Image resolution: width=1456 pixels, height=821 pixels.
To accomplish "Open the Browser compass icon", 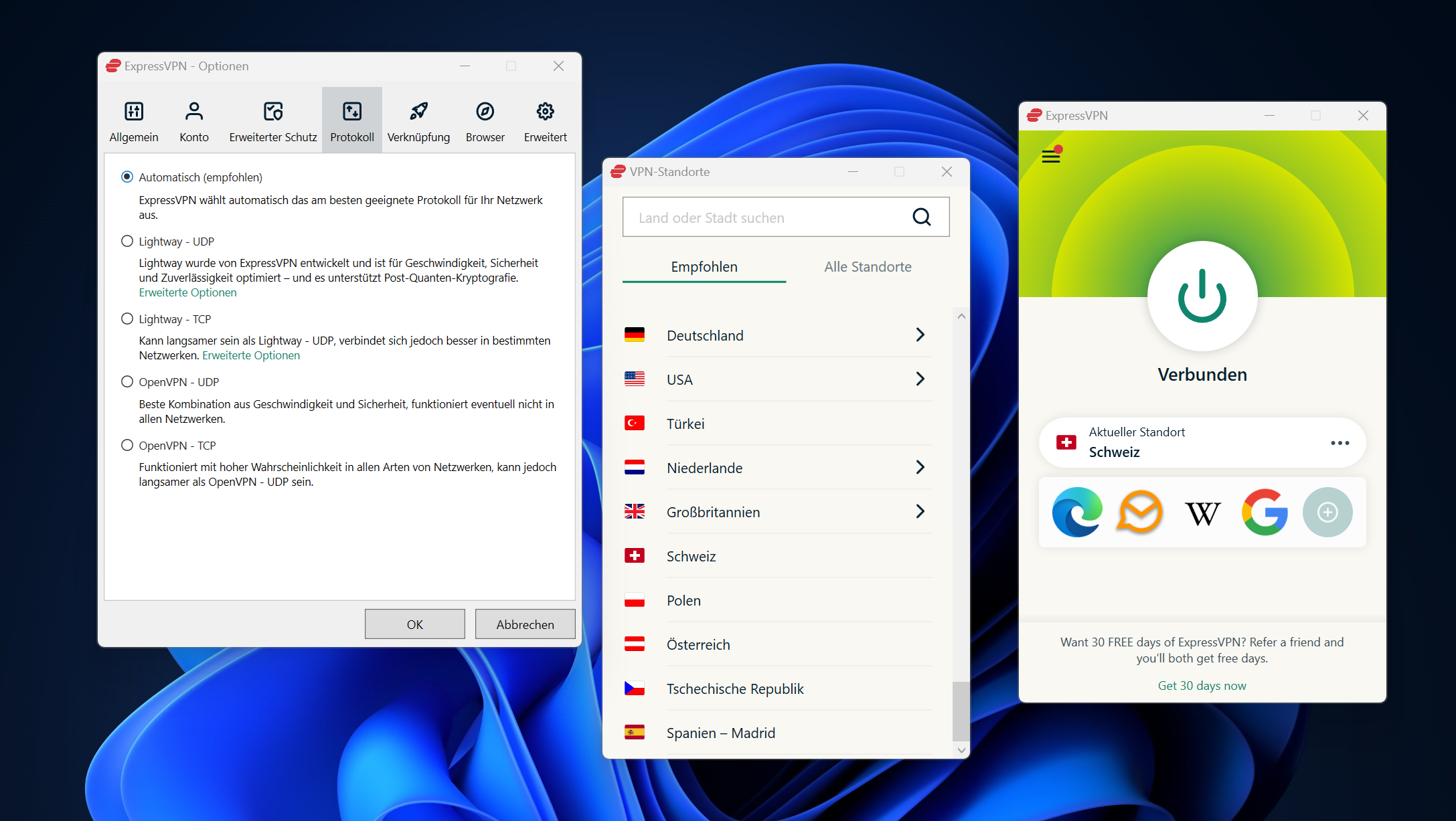I will tap(485, 111).
